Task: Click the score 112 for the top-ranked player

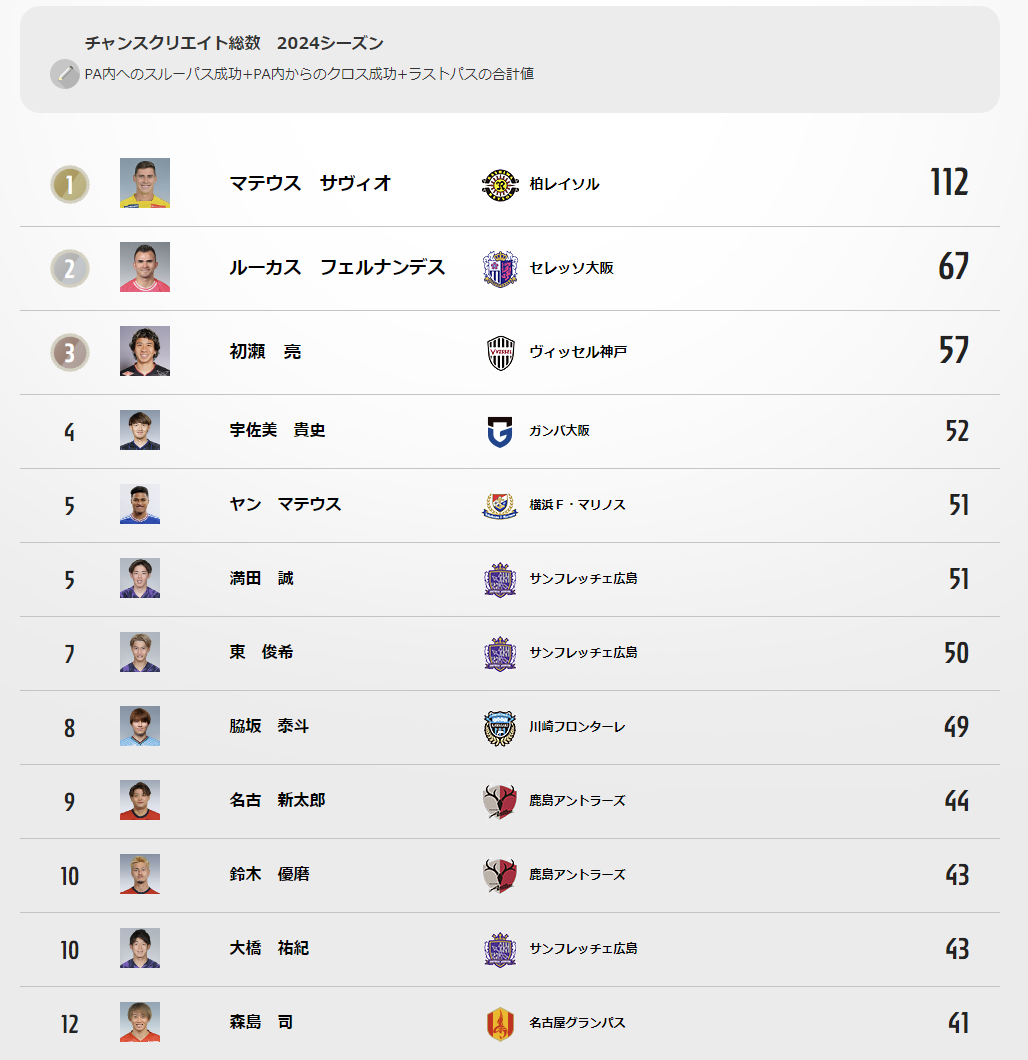Action: [x=948, y=183]
